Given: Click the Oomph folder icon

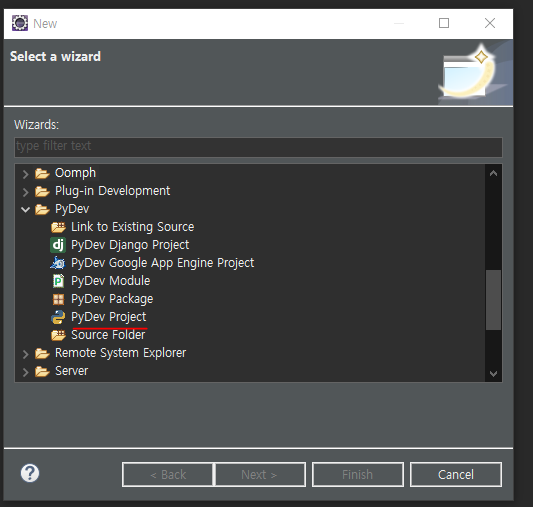Looking at the screenshot, I should tap(42, 173).
